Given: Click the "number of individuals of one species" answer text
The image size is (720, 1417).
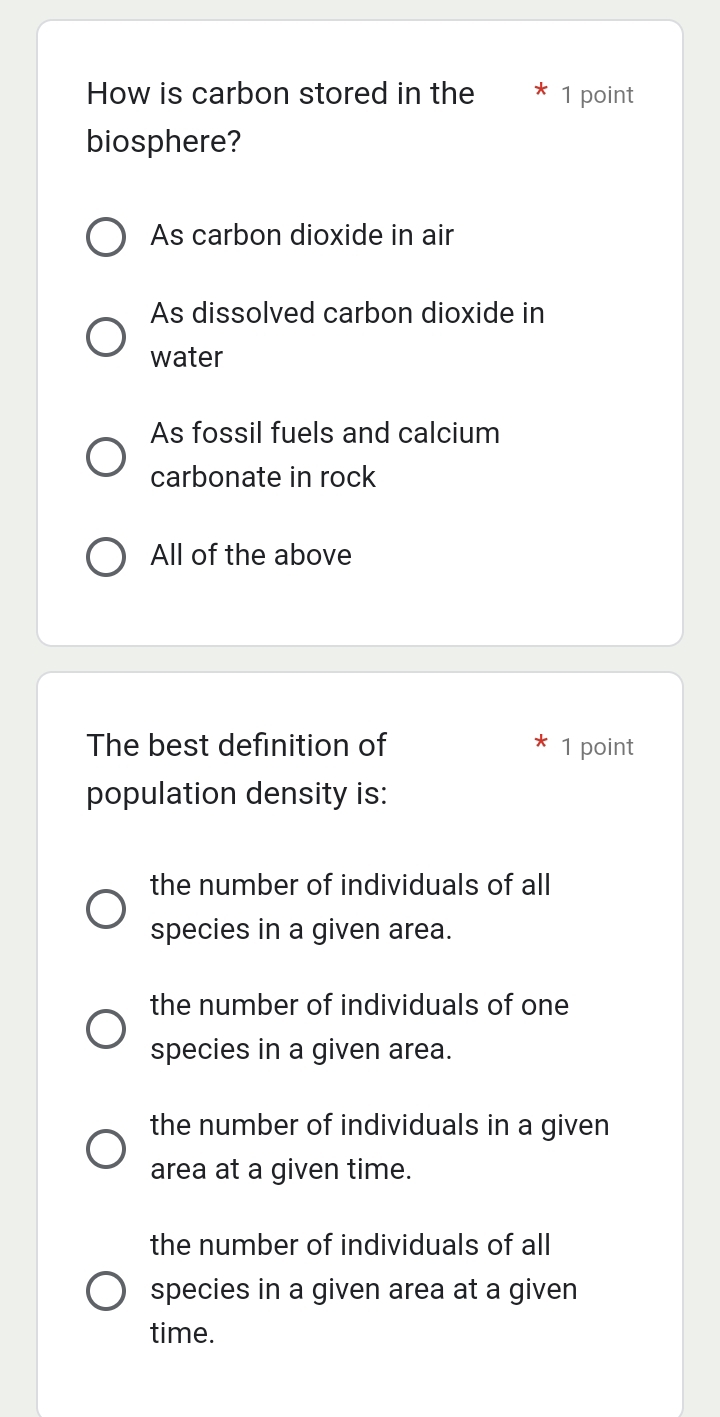Looking at the screenshot, I should click(359, 1027).
